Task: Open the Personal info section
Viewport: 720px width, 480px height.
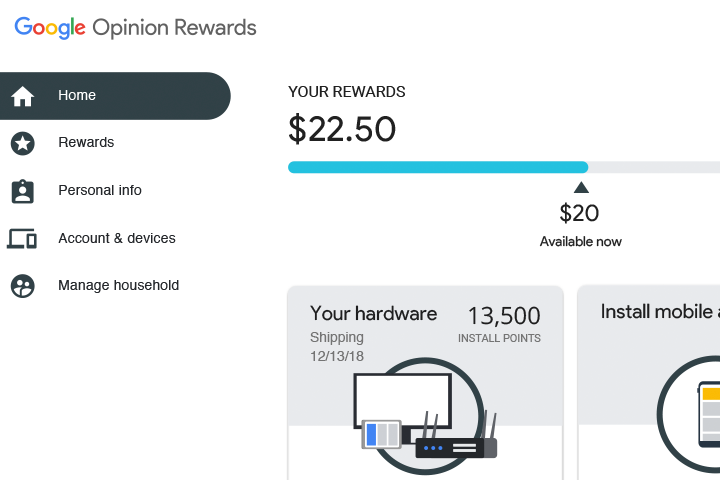Action: tap(100, 191)
